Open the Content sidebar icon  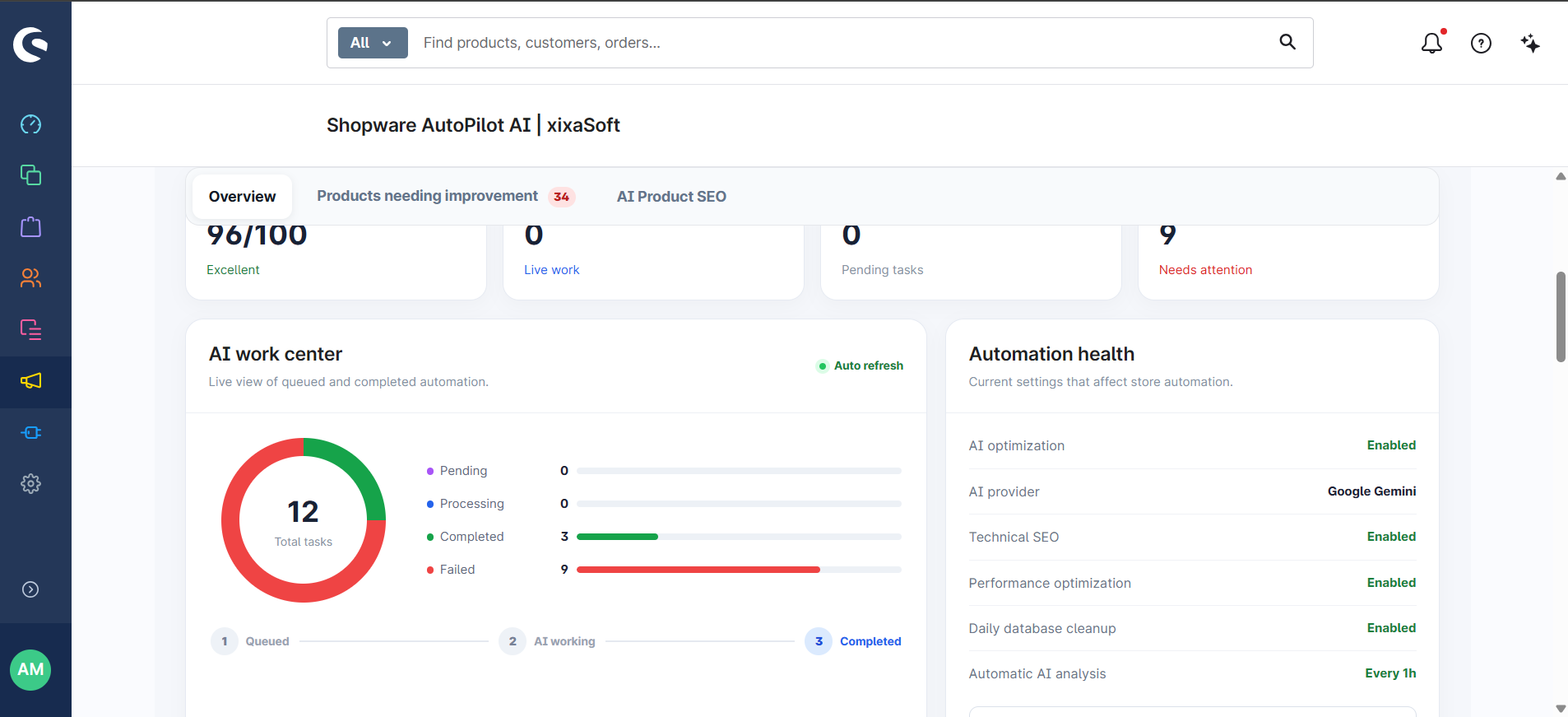tap(30, 329)
